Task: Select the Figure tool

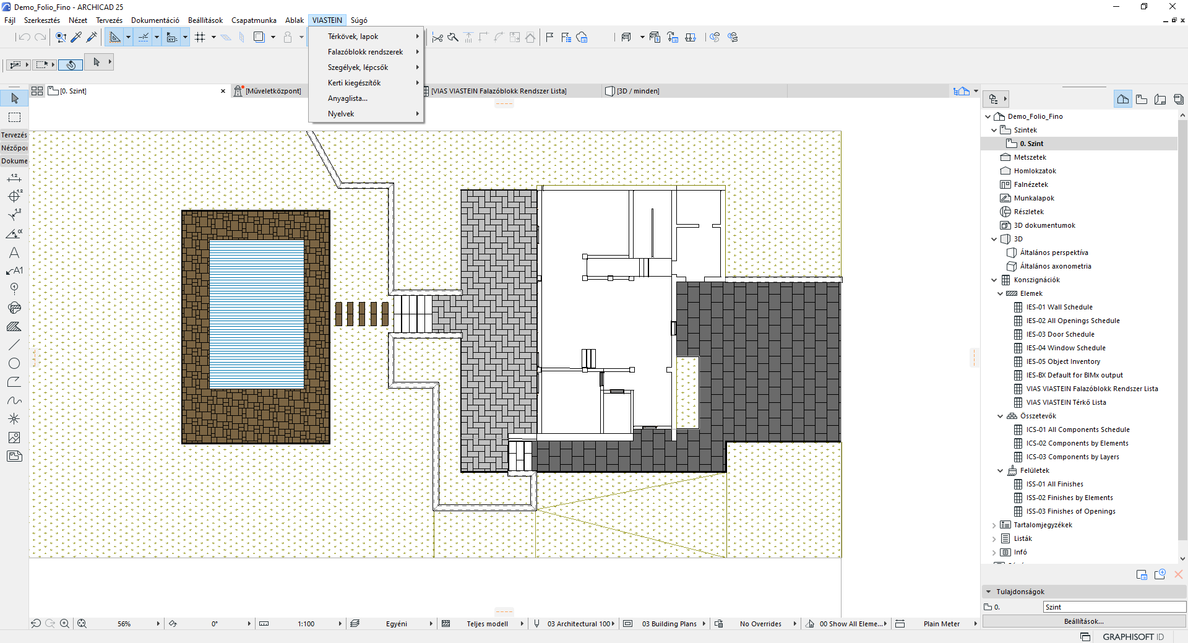Action: point(14,438)
